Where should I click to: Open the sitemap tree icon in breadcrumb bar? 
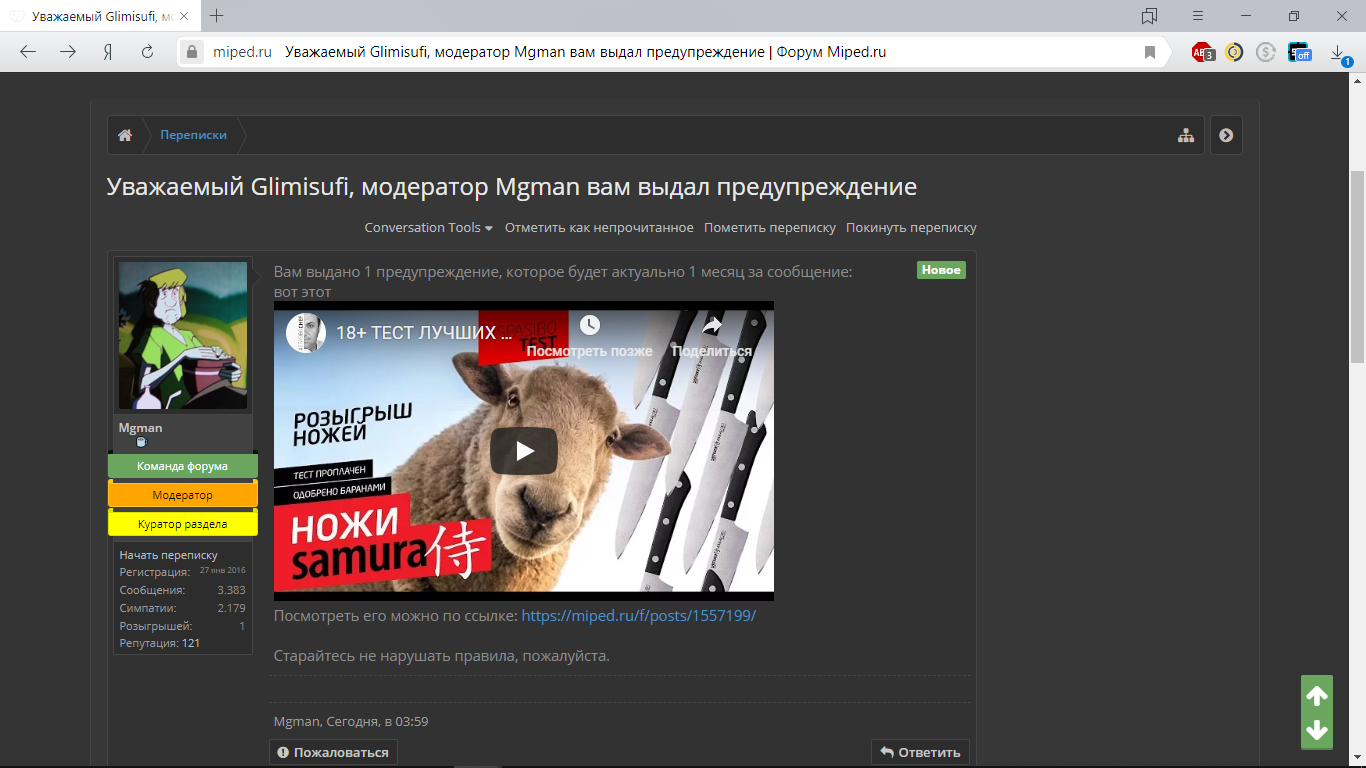tap(1186, 136)
